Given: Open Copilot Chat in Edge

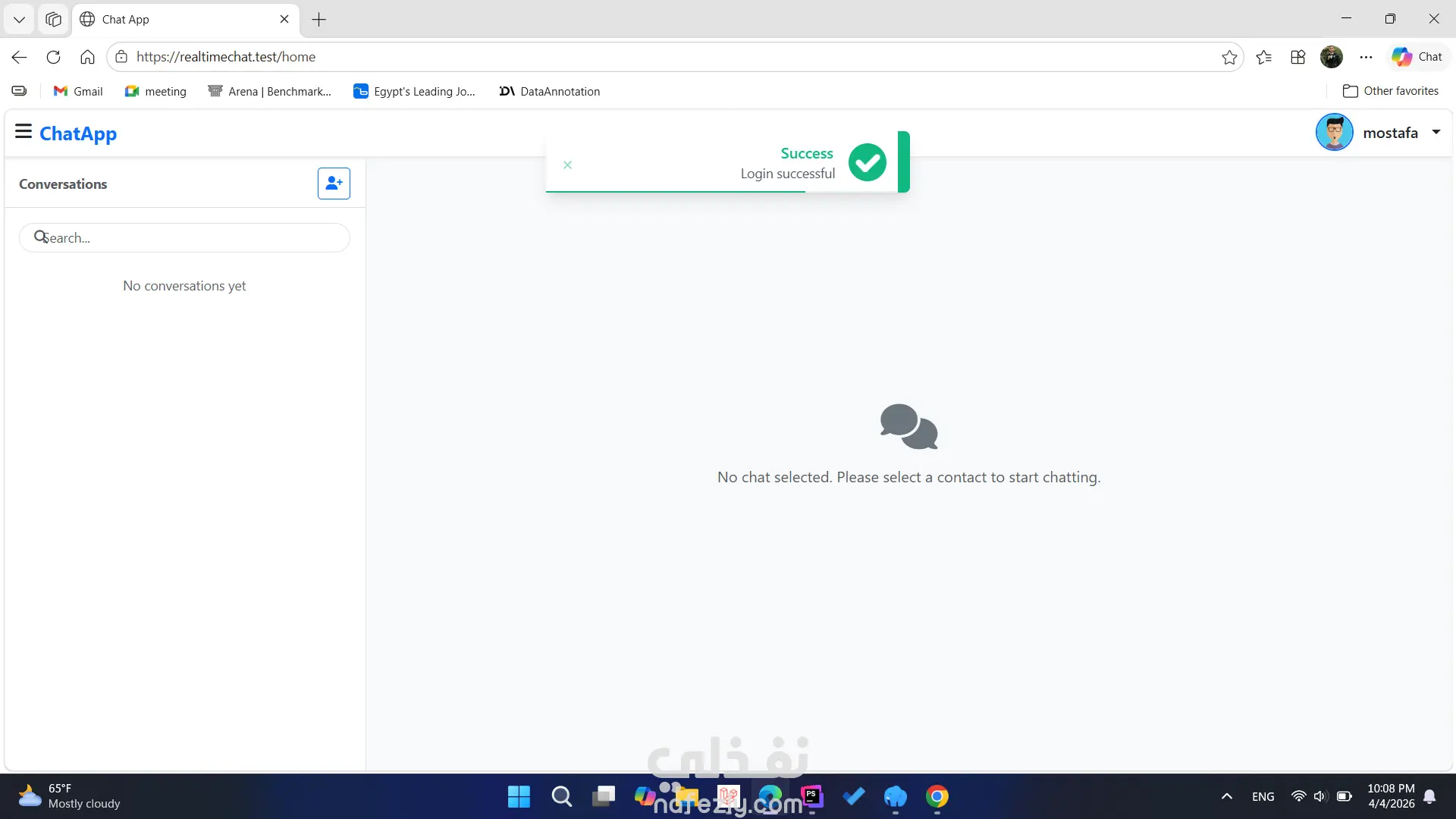Looking at the screenshot, I should click(x=1417, y=57).
